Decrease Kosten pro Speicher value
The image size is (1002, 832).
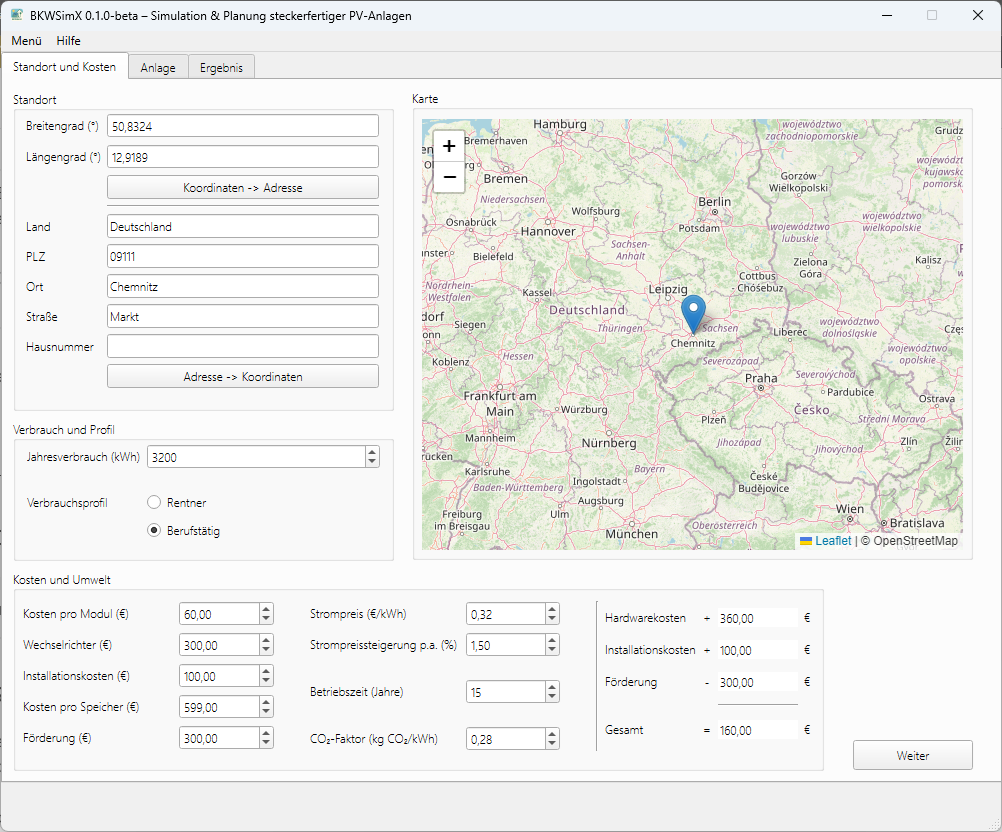coord(266,713)
